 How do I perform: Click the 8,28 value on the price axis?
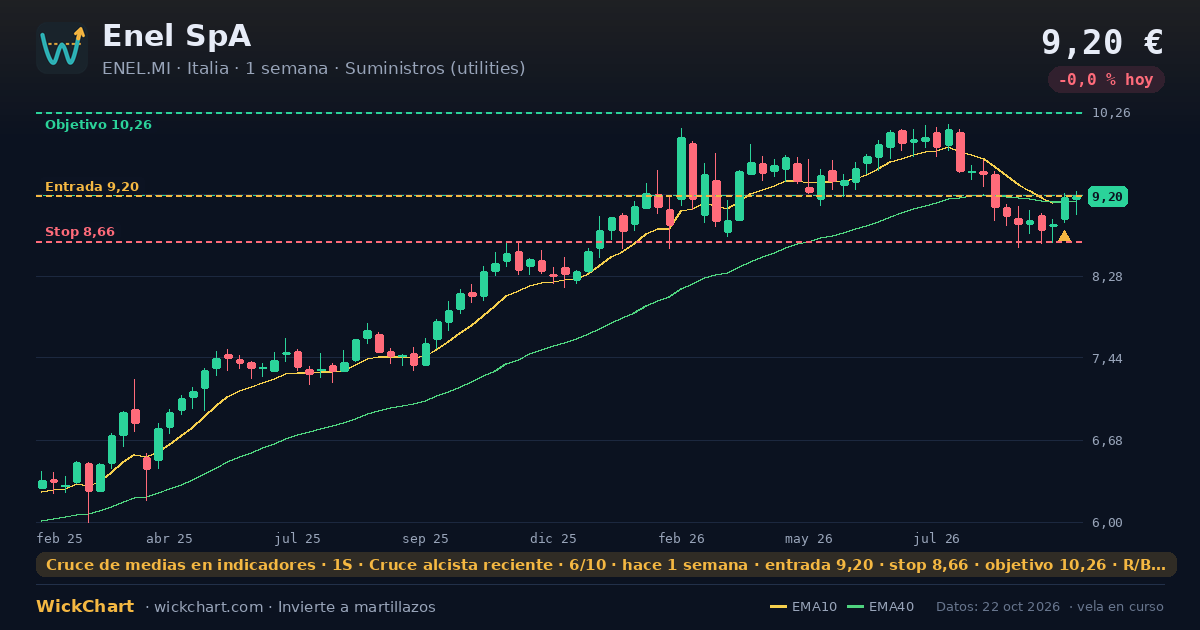(1108, 276)
